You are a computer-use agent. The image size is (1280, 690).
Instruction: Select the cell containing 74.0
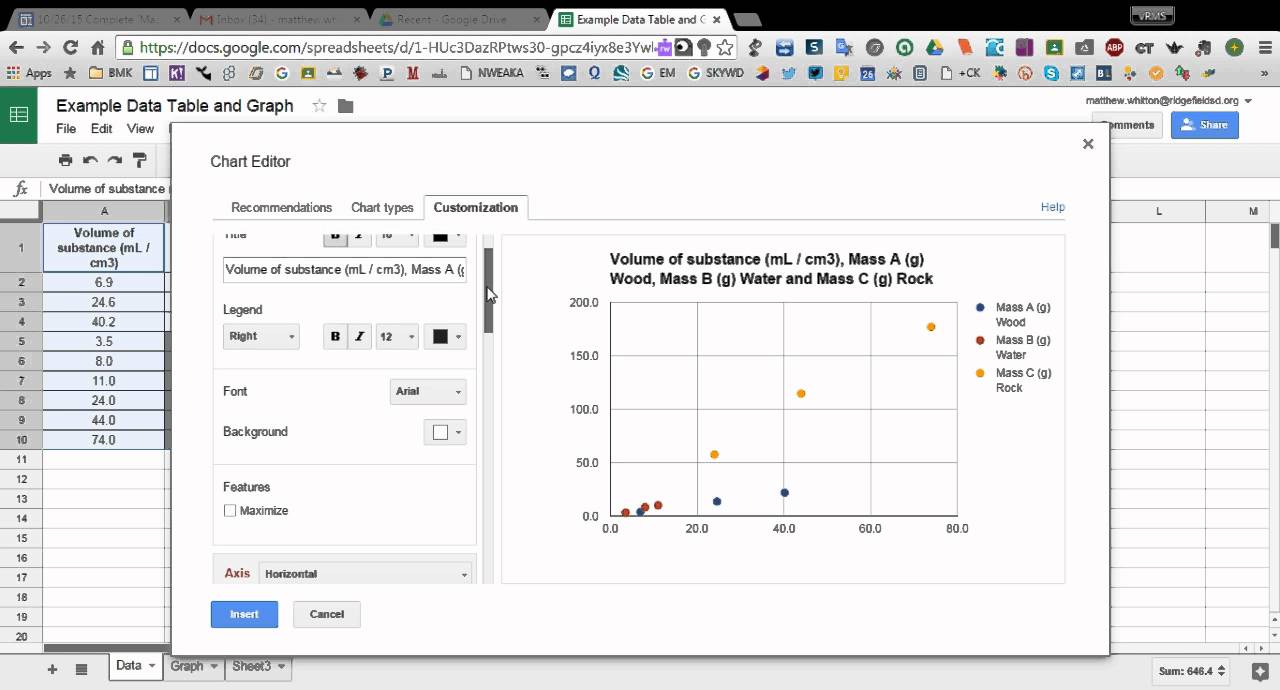(104, 440)
